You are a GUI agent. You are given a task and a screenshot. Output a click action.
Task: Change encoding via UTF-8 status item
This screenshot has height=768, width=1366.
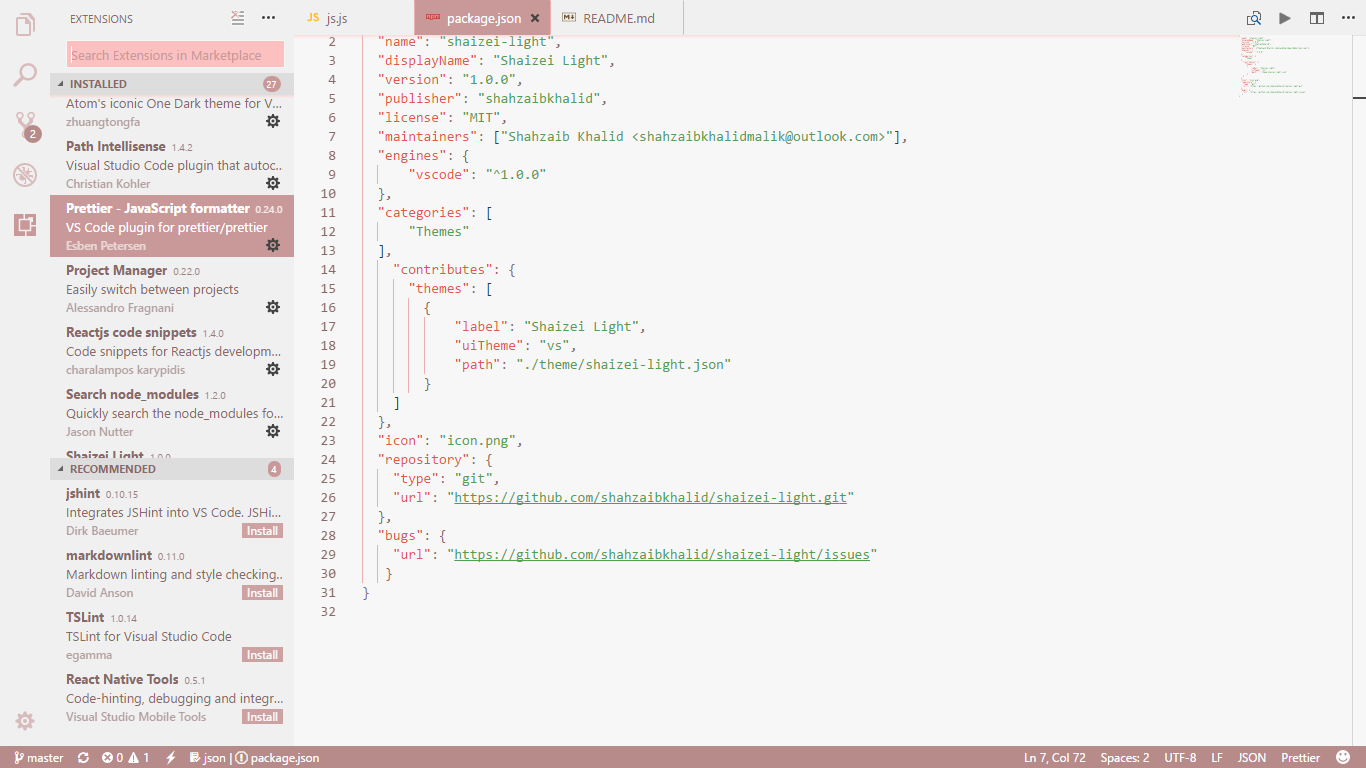click(1180, 758)
